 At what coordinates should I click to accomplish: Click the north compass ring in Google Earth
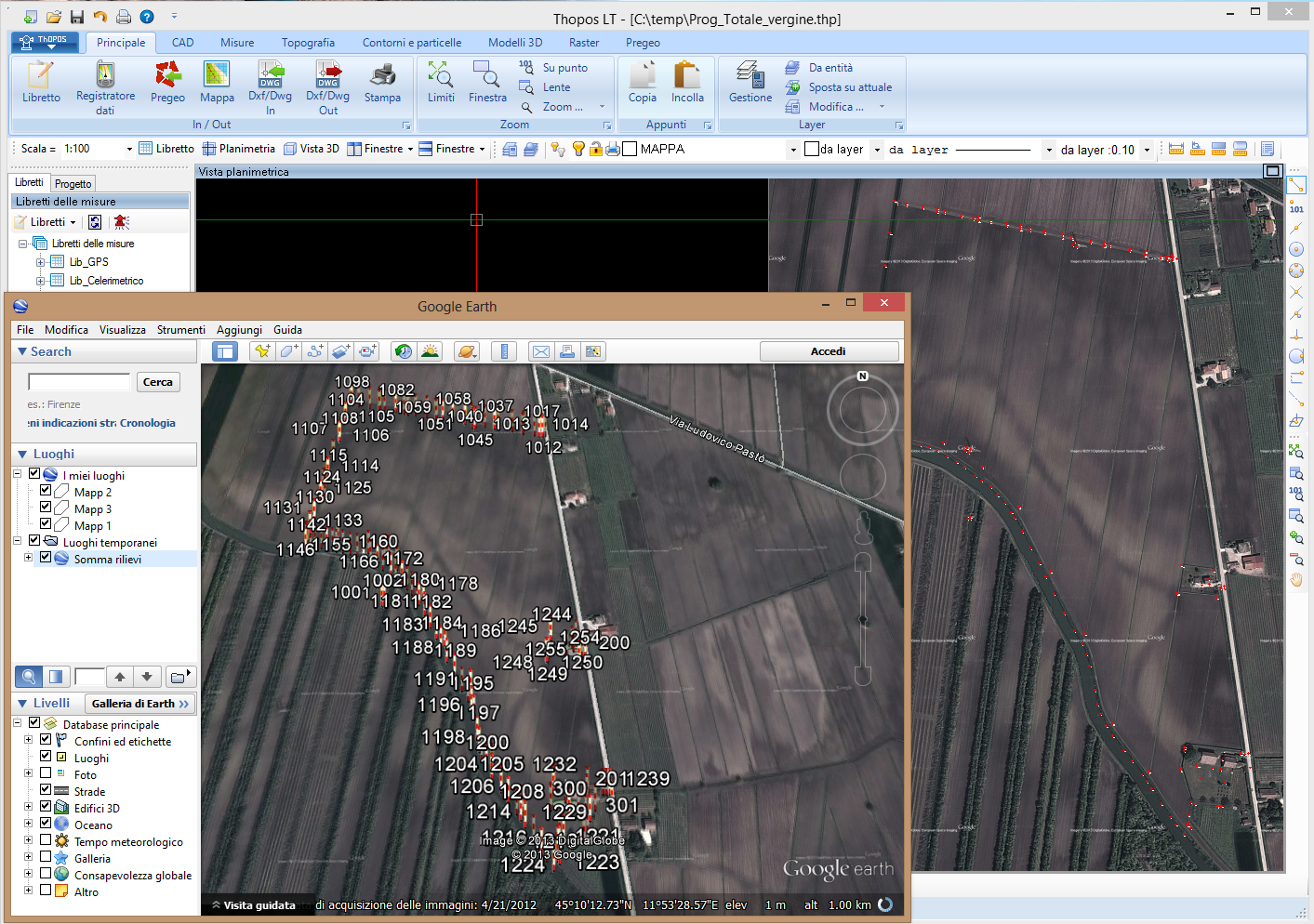point(863,409)
